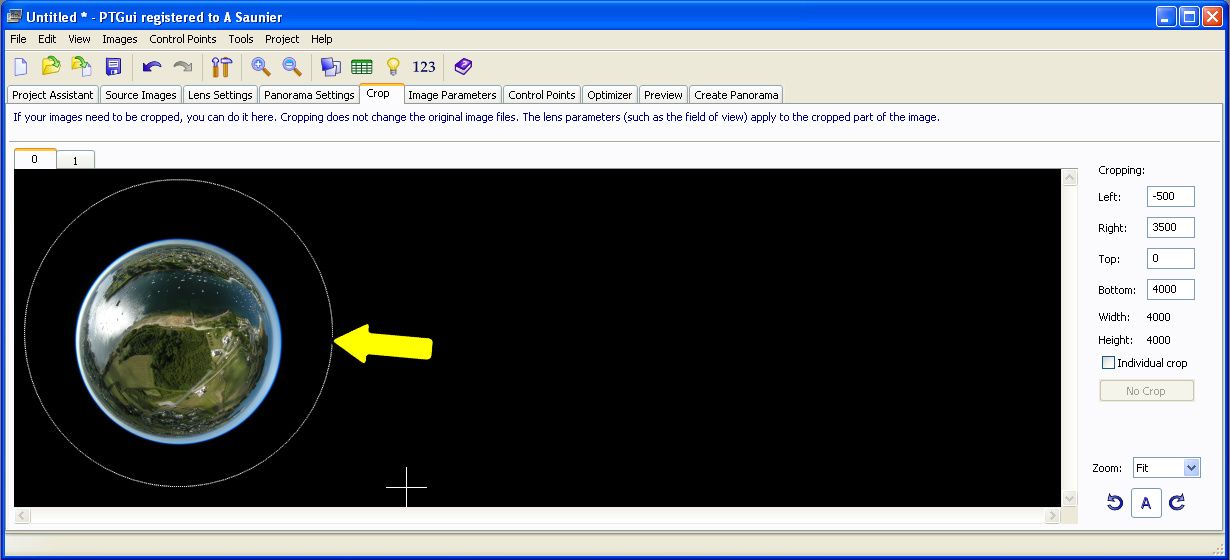Select image tab 1

[75, 160]
